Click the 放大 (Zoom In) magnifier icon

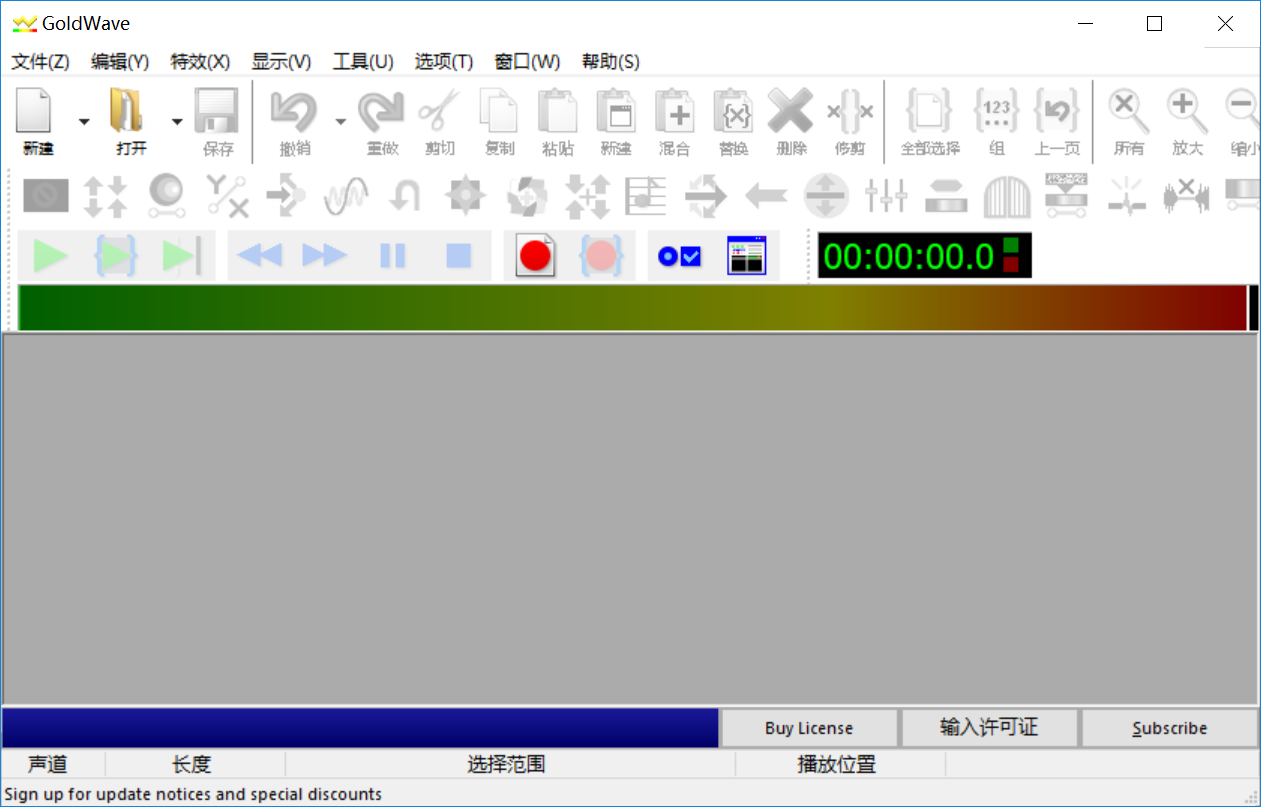1187,111
